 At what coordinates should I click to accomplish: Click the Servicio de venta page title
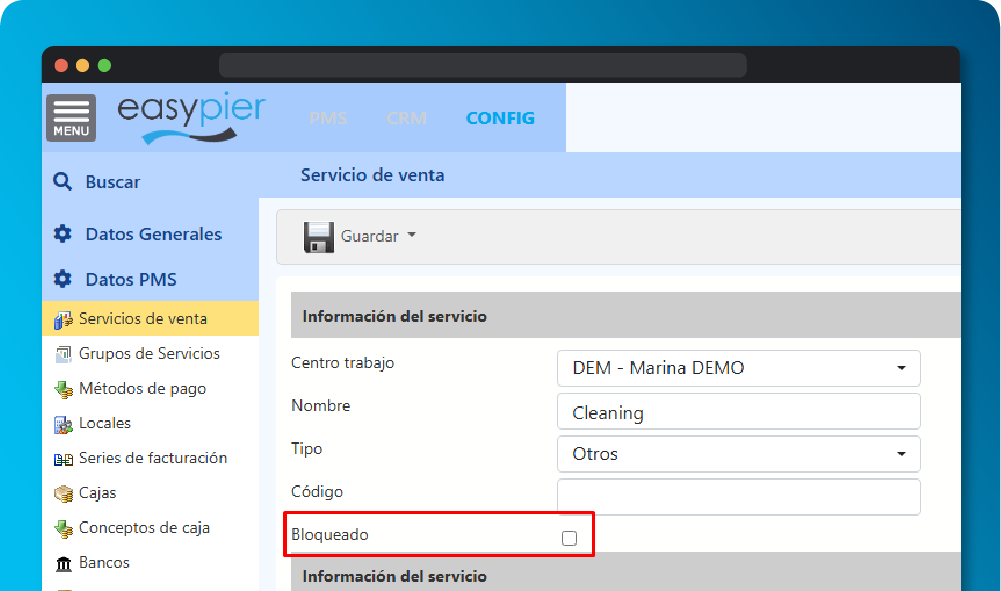tap(373, 175)
